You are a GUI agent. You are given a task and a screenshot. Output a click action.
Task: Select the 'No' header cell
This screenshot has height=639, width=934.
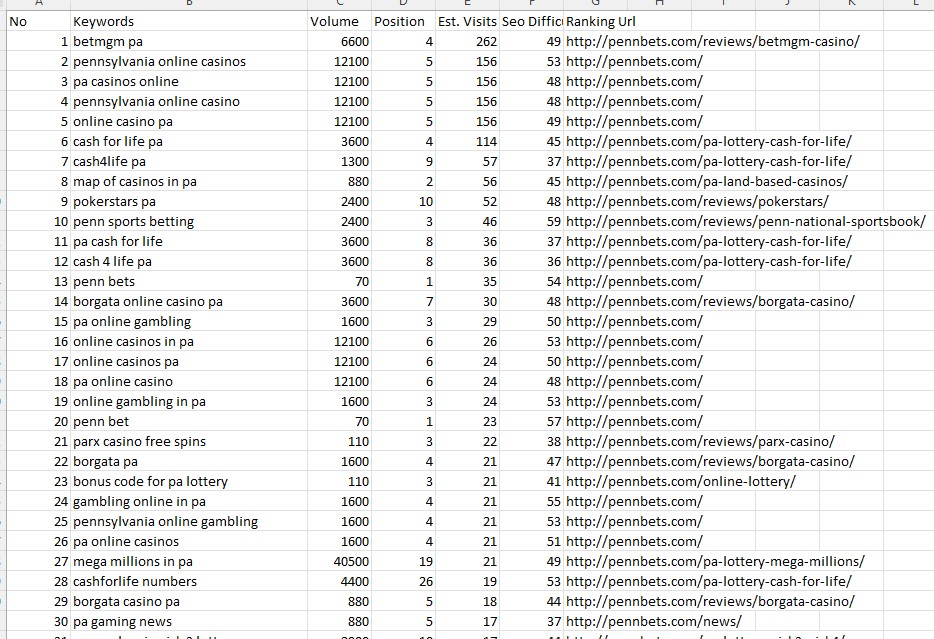pos(38,21)
